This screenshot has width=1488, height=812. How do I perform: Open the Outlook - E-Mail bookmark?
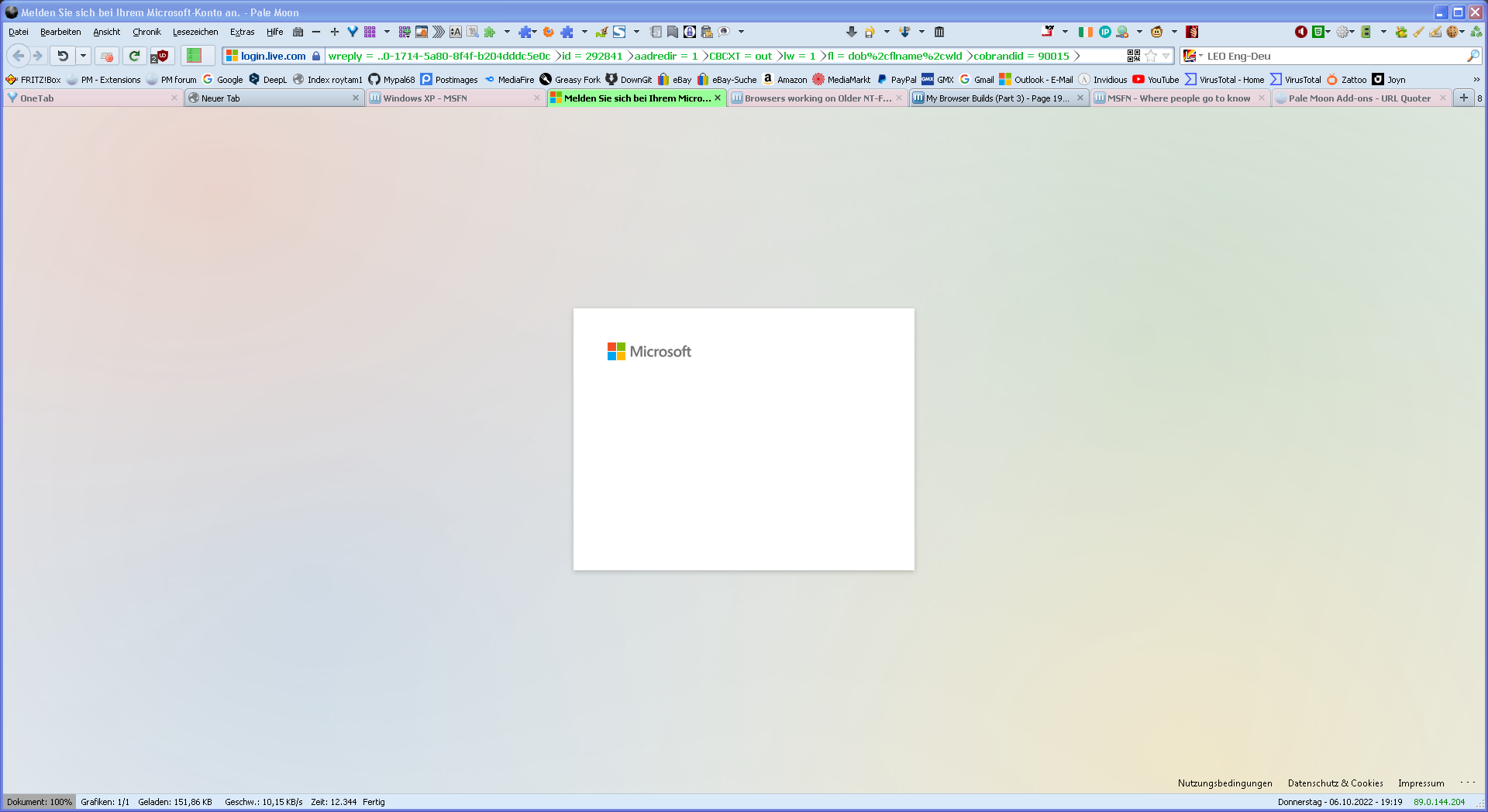tap(1036, 80)
